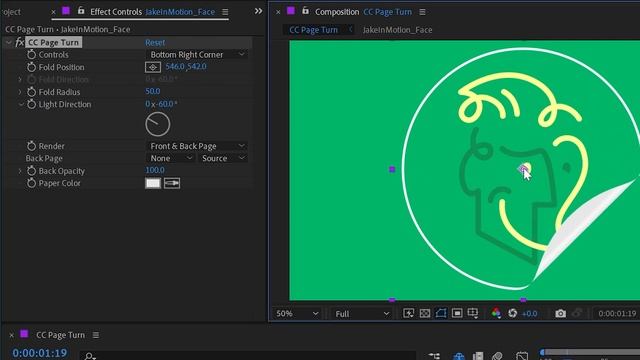Show hidden panels with the double chevron
The width and height of the screenshot is (640, 360).
click(x=258, y=11)
